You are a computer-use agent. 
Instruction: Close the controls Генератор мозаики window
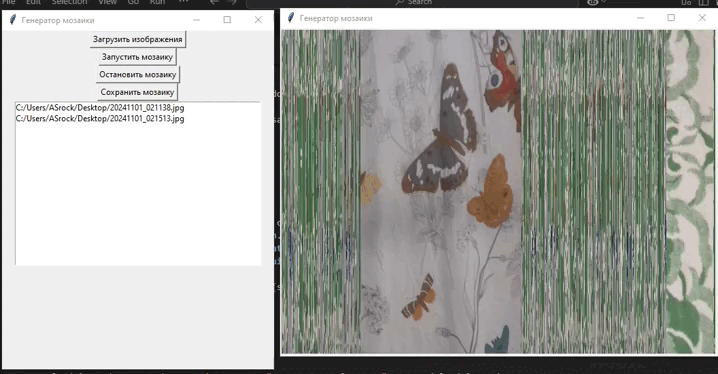[258, 20]
